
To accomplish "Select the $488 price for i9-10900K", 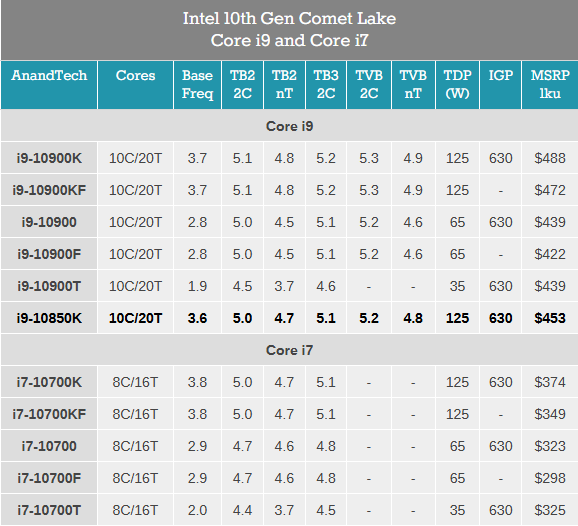I will pyautogui.click(x=550, y=158).
